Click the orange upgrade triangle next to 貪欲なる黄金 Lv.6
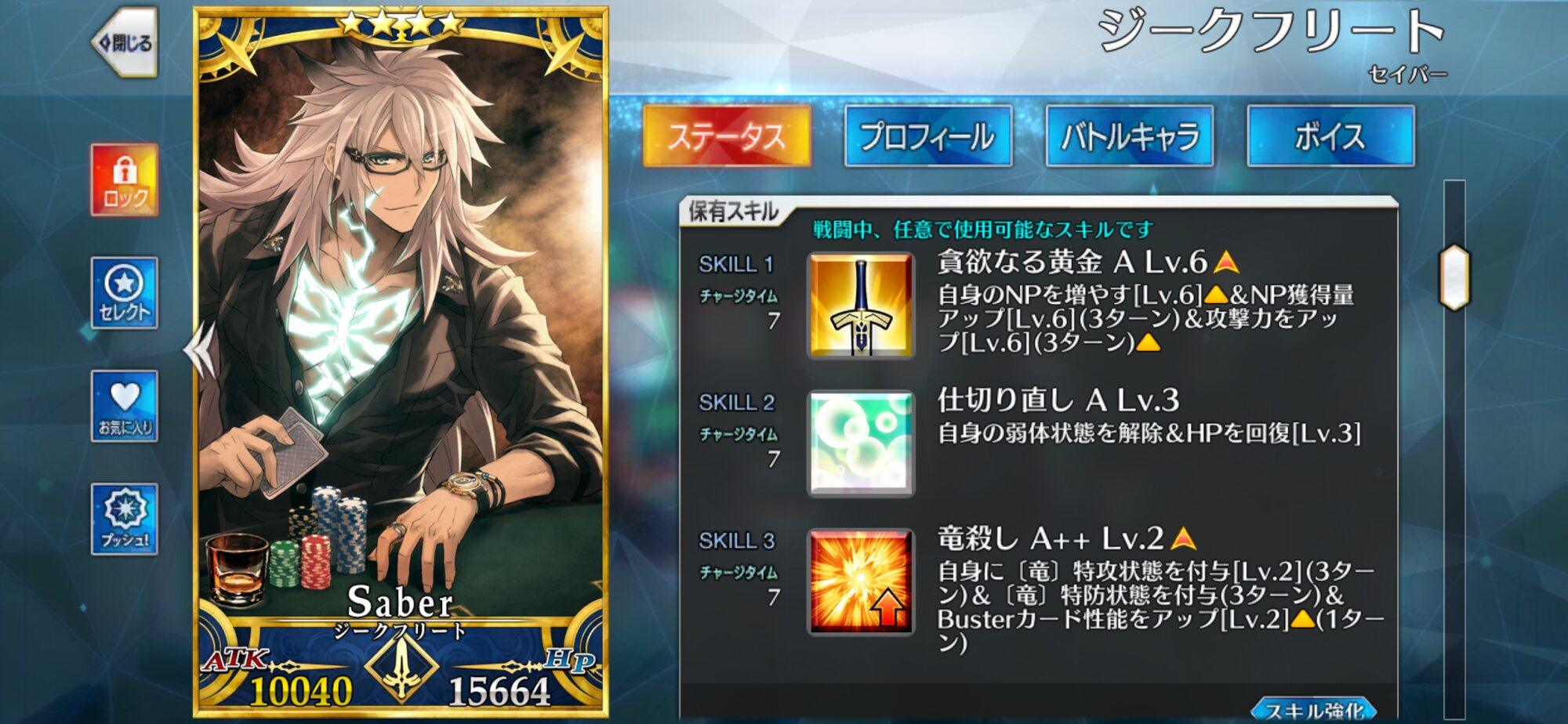 (x=1226, y=261)
